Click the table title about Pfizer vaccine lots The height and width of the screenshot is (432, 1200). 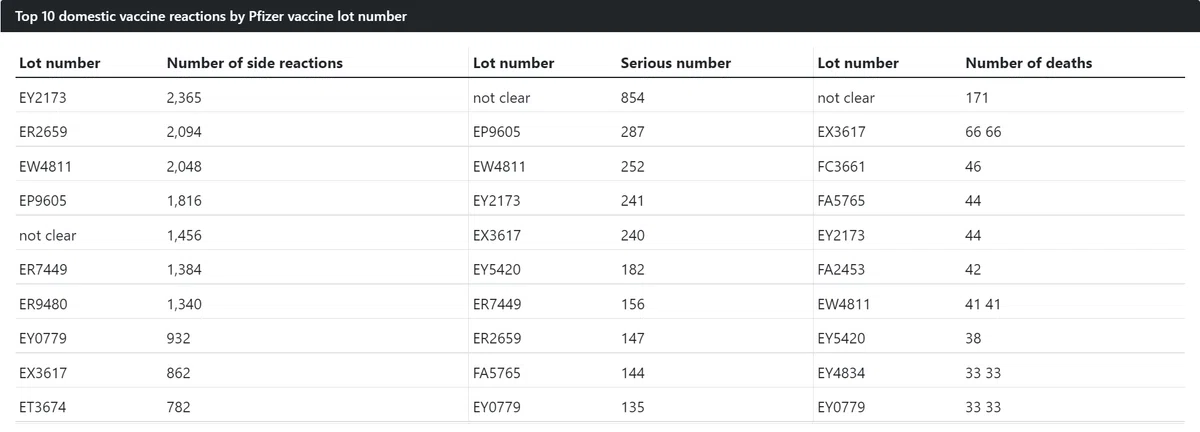[211, 17]
